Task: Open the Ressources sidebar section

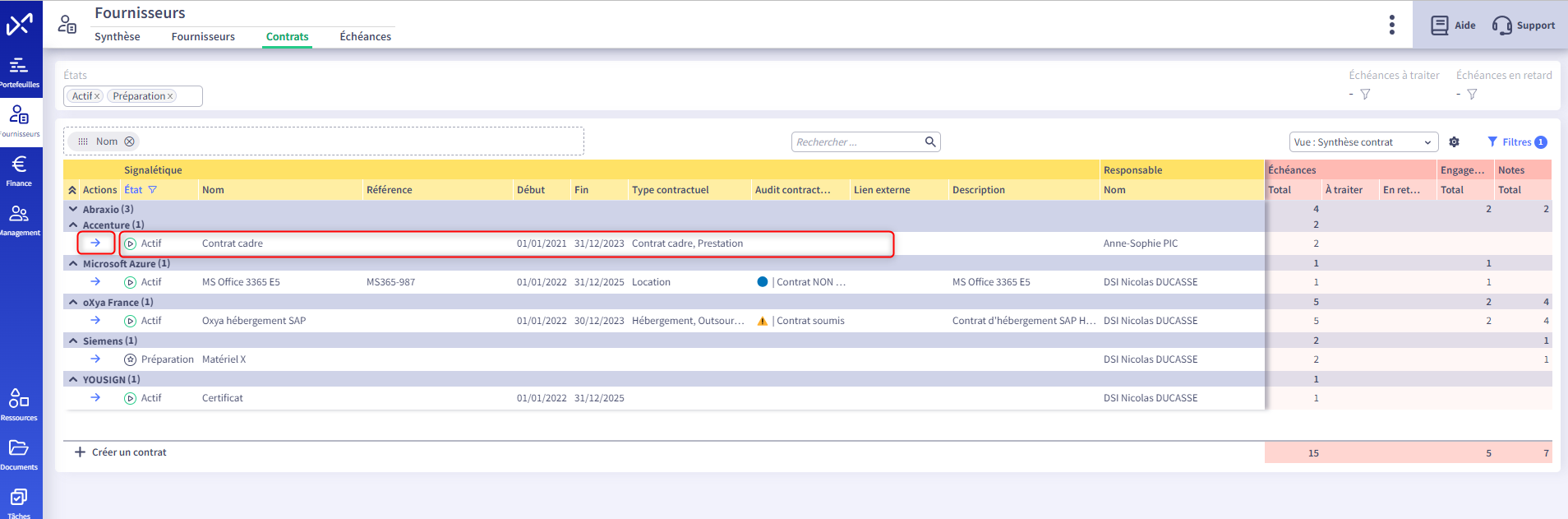Action: point(20,405)
